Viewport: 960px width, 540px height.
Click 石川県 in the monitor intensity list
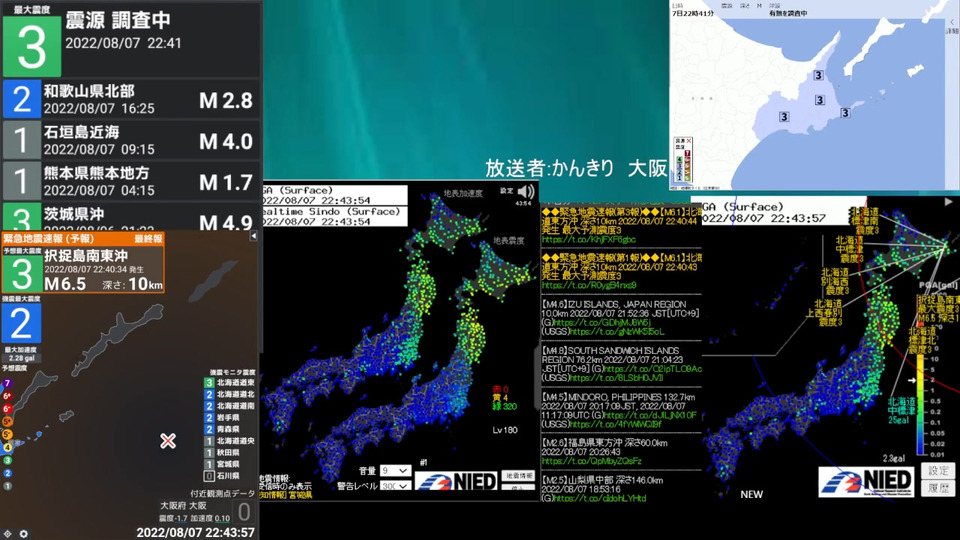tap(222, 476)
